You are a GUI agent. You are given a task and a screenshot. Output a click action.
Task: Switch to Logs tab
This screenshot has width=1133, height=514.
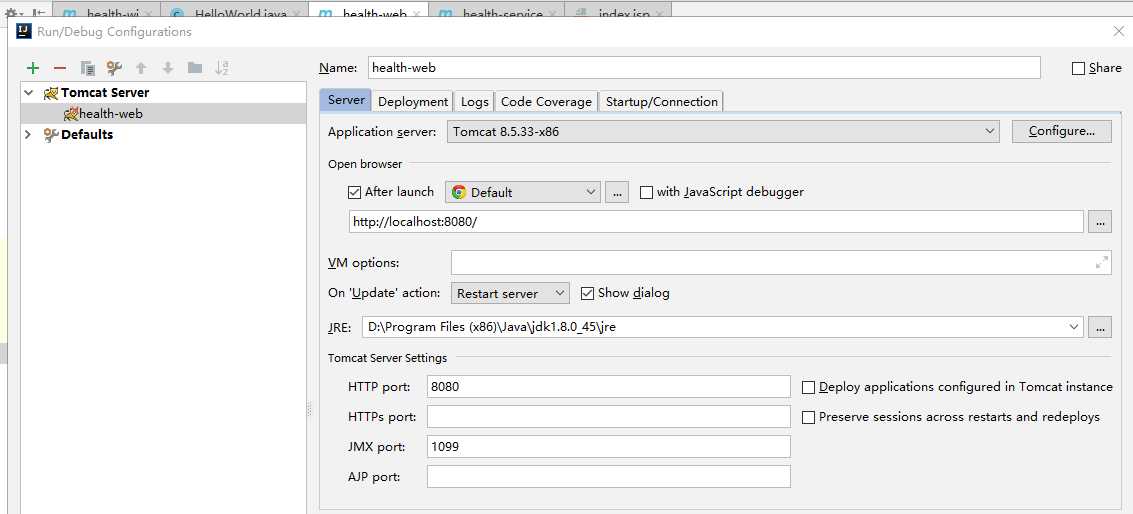475,102
